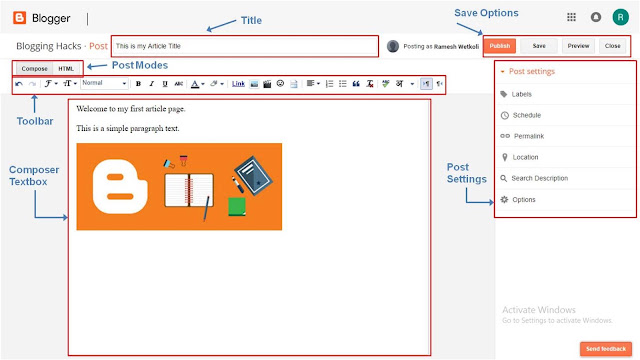
Task: Click the 'This is a simple paragraph text.' line
Action: point(128,129)
